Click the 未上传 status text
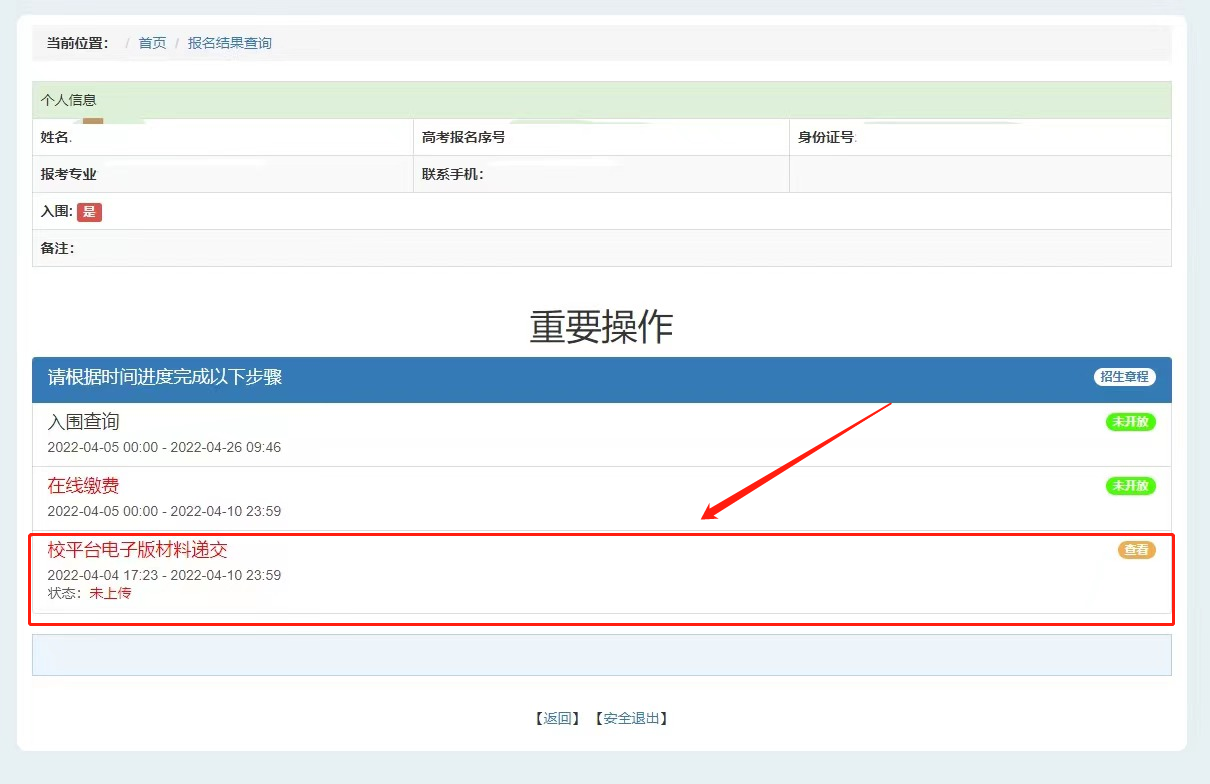 110,593
